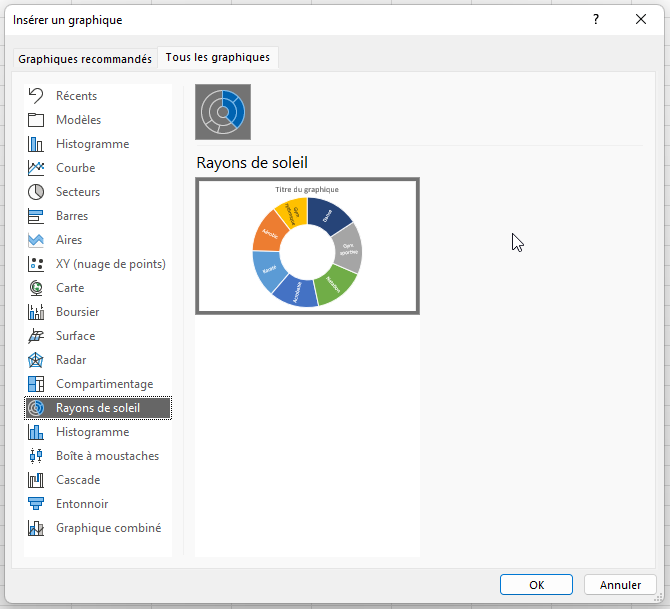Image resolution: width=670 pixels, height=609 pixels.
Task: Pick Graphique combiné from the list
Action: pyautogui.click(x=108, y=528)
